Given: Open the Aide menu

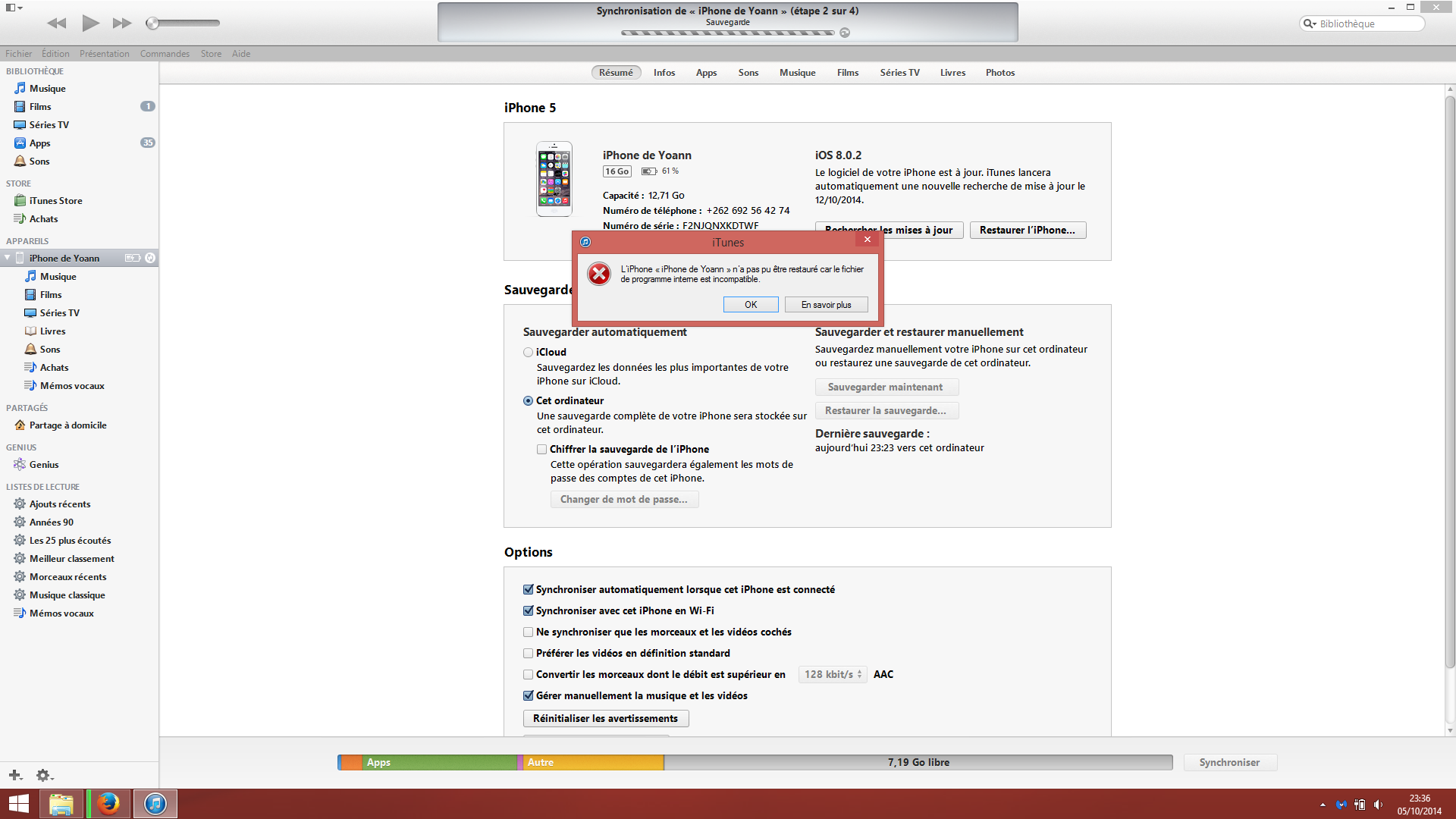Looking at the screenshot, I should click(241, 54).
